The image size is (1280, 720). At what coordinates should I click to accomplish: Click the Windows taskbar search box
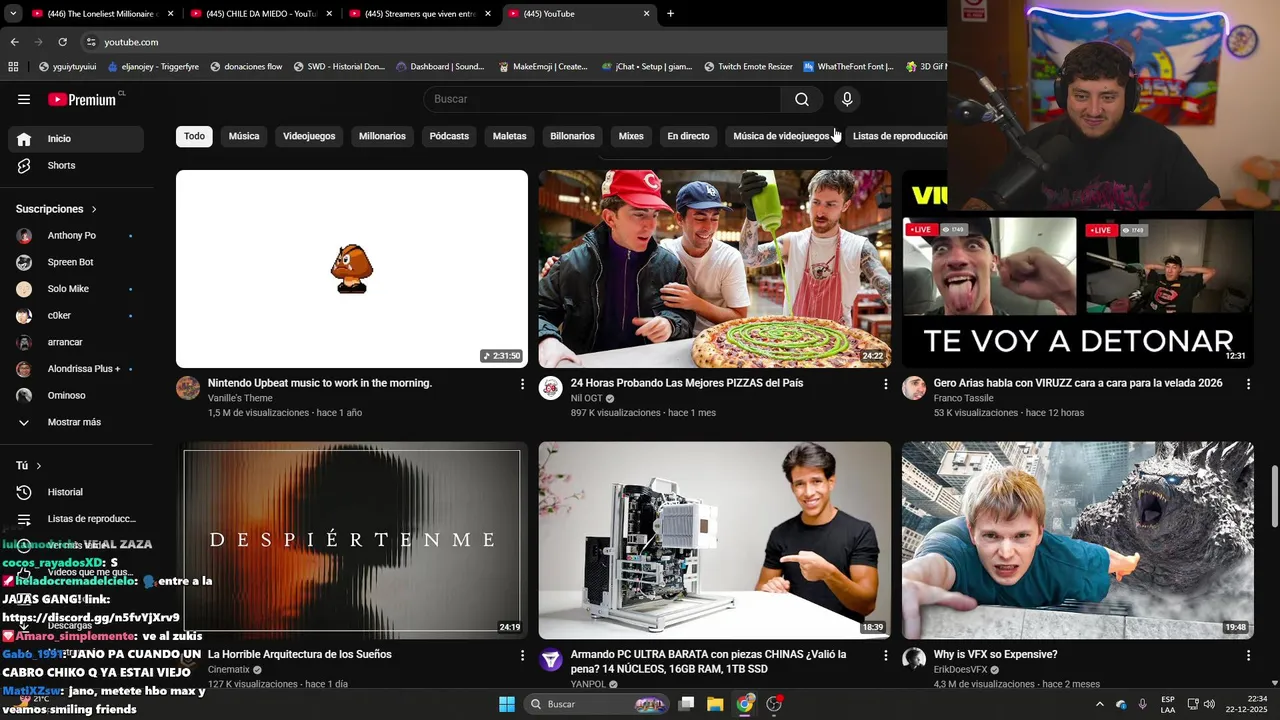pyautogui.click(x=596, y=704)
